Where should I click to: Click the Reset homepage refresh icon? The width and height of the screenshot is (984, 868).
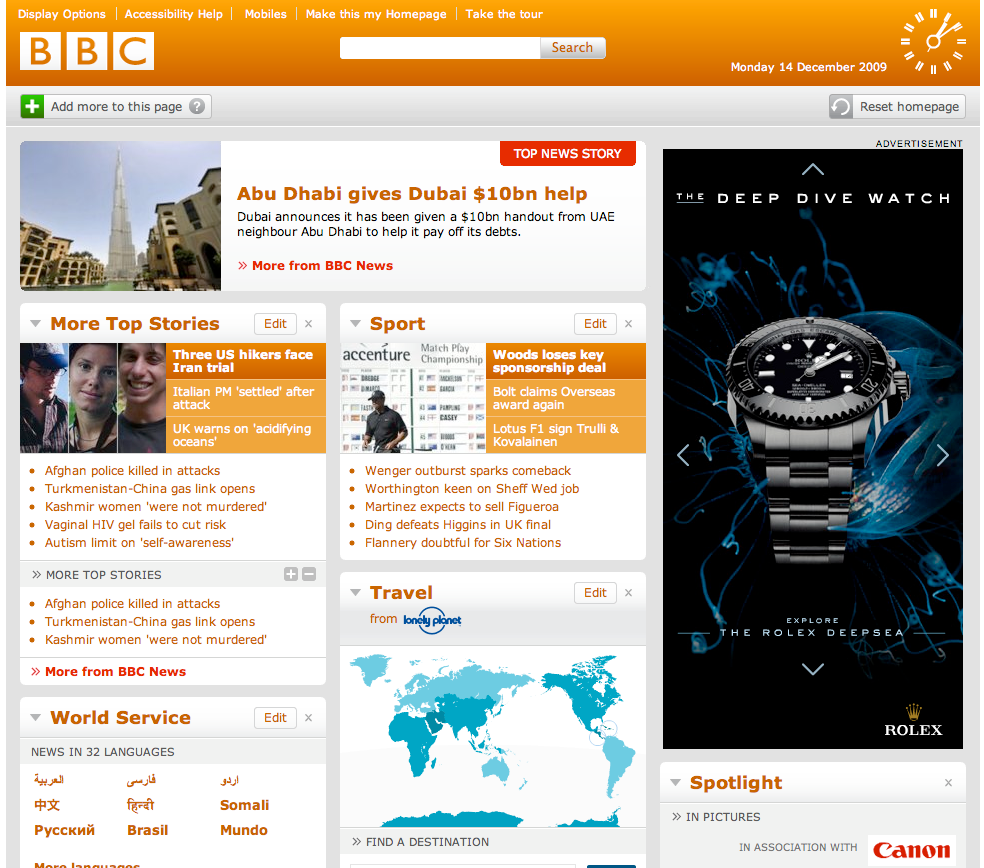[x=841, y=107]
